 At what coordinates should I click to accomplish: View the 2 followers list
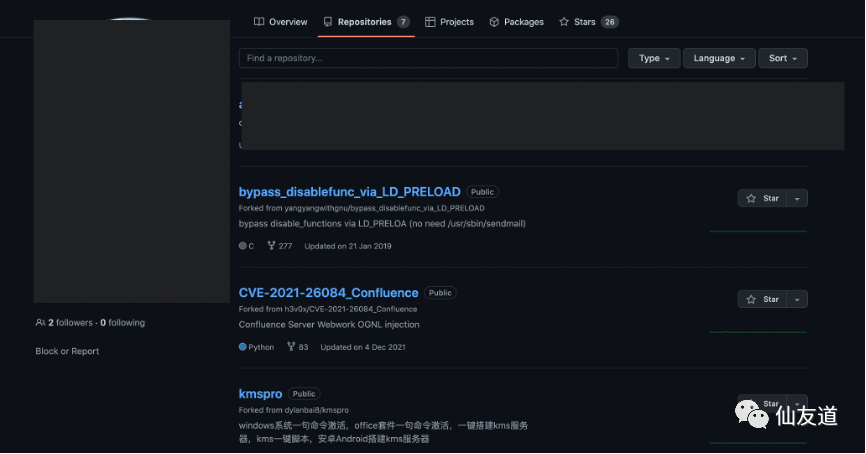coord(70,323)
